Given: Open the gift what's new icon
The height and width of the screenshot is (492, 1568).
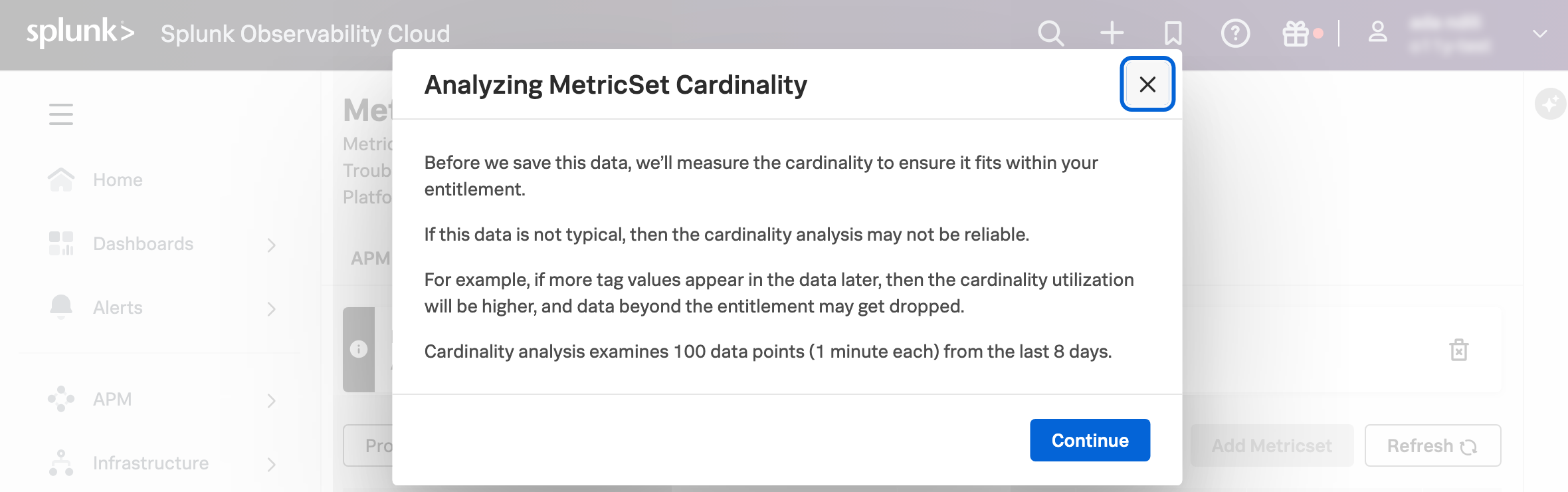Looking at the screenshot, I should pos(1296,33).
